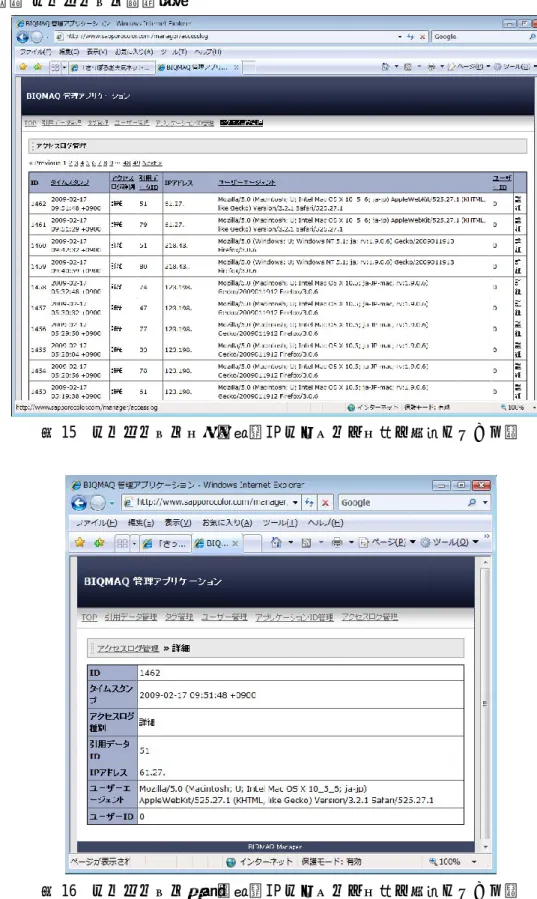Open Quick Tabs dropdown arrow in lower window

pos(134,543)
